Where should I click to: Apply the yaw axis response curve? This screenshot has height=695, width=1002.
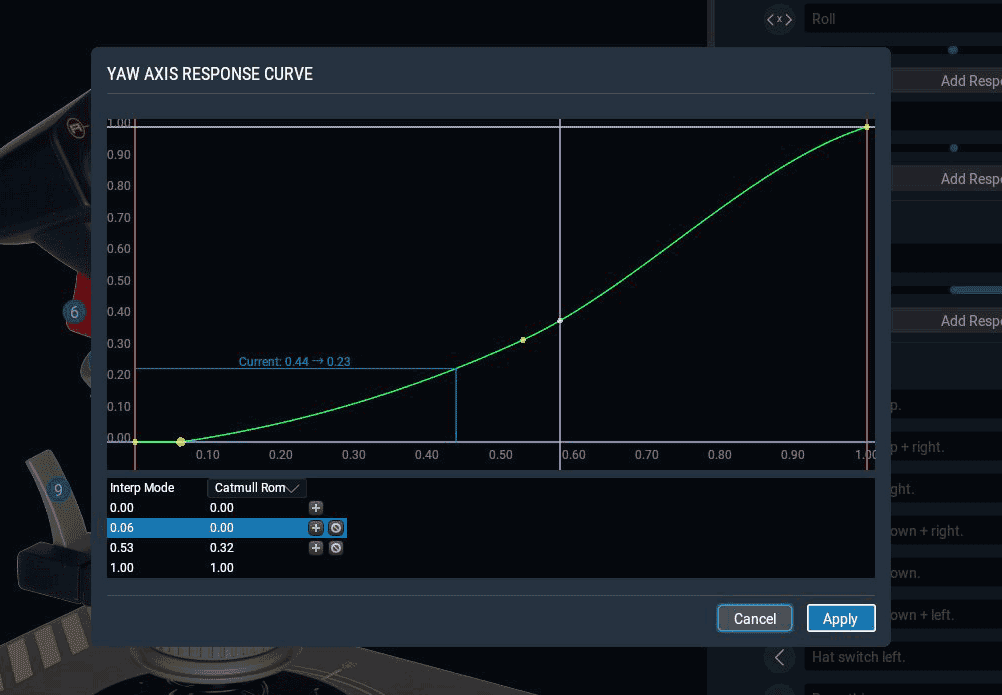coord(841,618)
